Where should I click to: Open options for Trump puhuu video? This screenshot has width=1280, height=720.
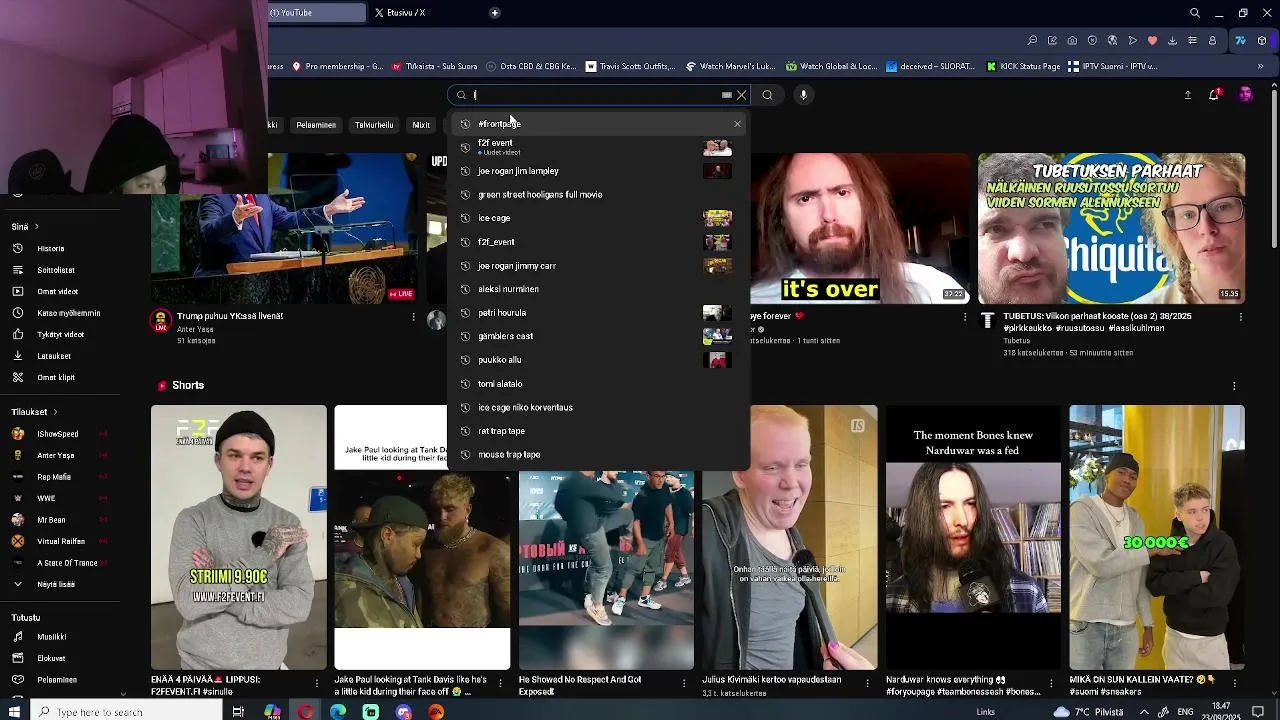pyautogui.click(x=413, y=317)
